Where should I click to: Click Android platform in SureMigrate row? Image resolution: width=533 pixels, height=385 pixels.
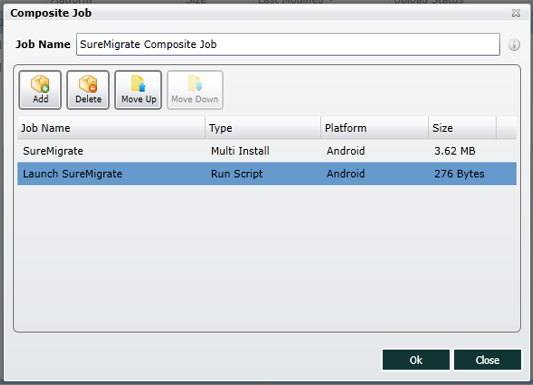pos(345,151)
